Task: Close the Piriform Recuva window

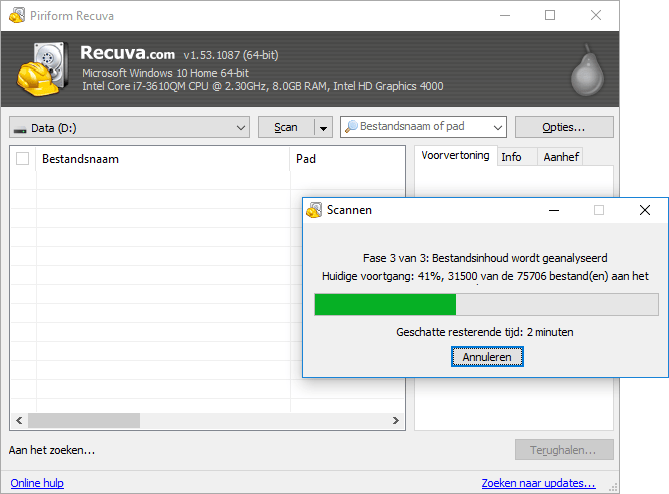Action: (596, 15)
